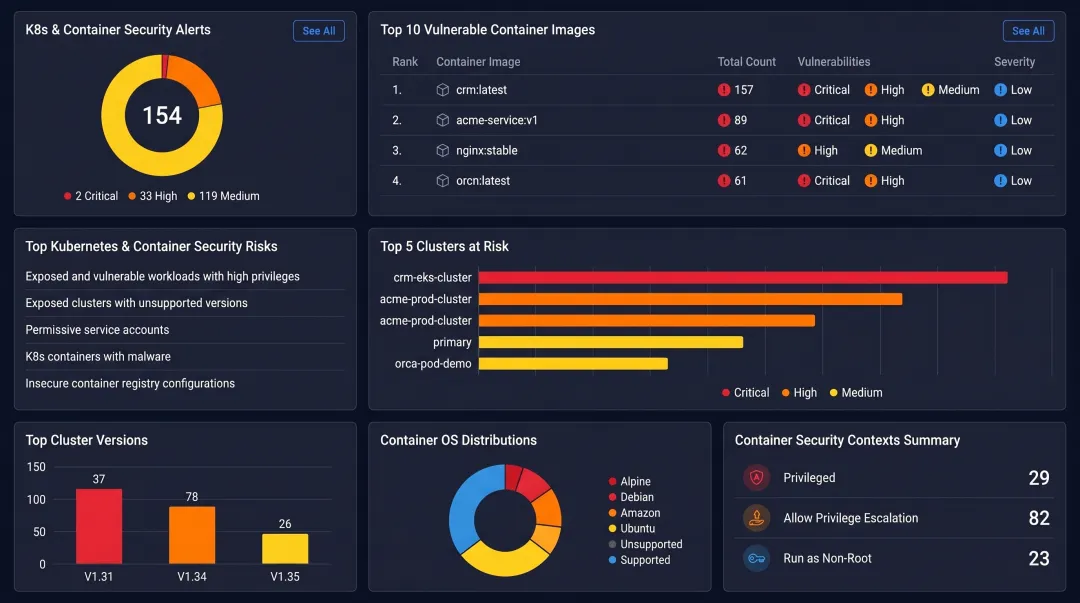Image resolution: width=1080 pixels, height=603 pixels.
Task: Toggle Debian in OS distribution legend
Action: (631, 498)
